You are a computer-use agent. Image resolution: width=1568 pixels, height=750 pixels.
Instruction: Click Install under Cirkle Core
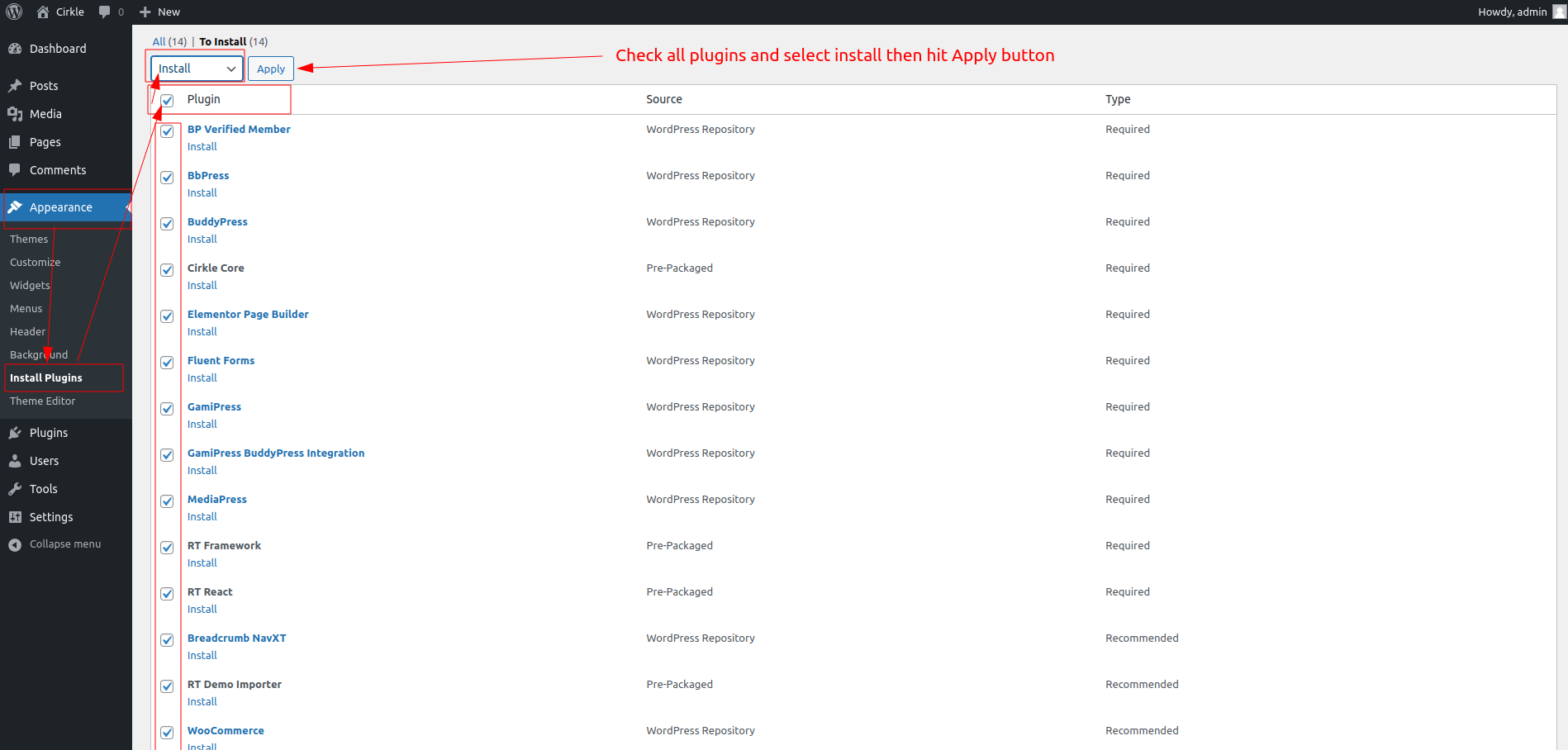click(x=202, y=285)
